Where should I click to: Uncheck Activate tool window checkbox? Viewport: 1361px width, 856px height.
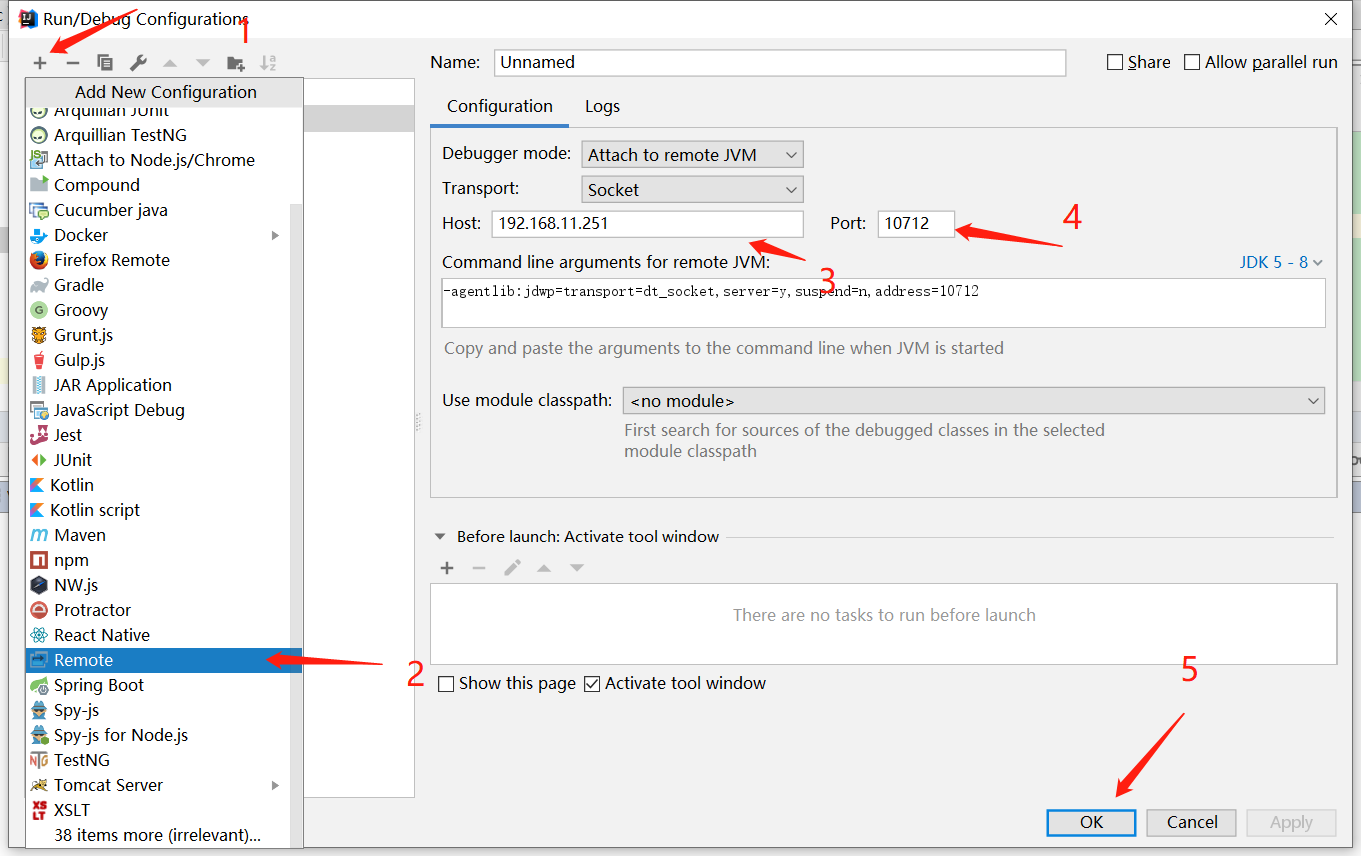pos(592,684)
